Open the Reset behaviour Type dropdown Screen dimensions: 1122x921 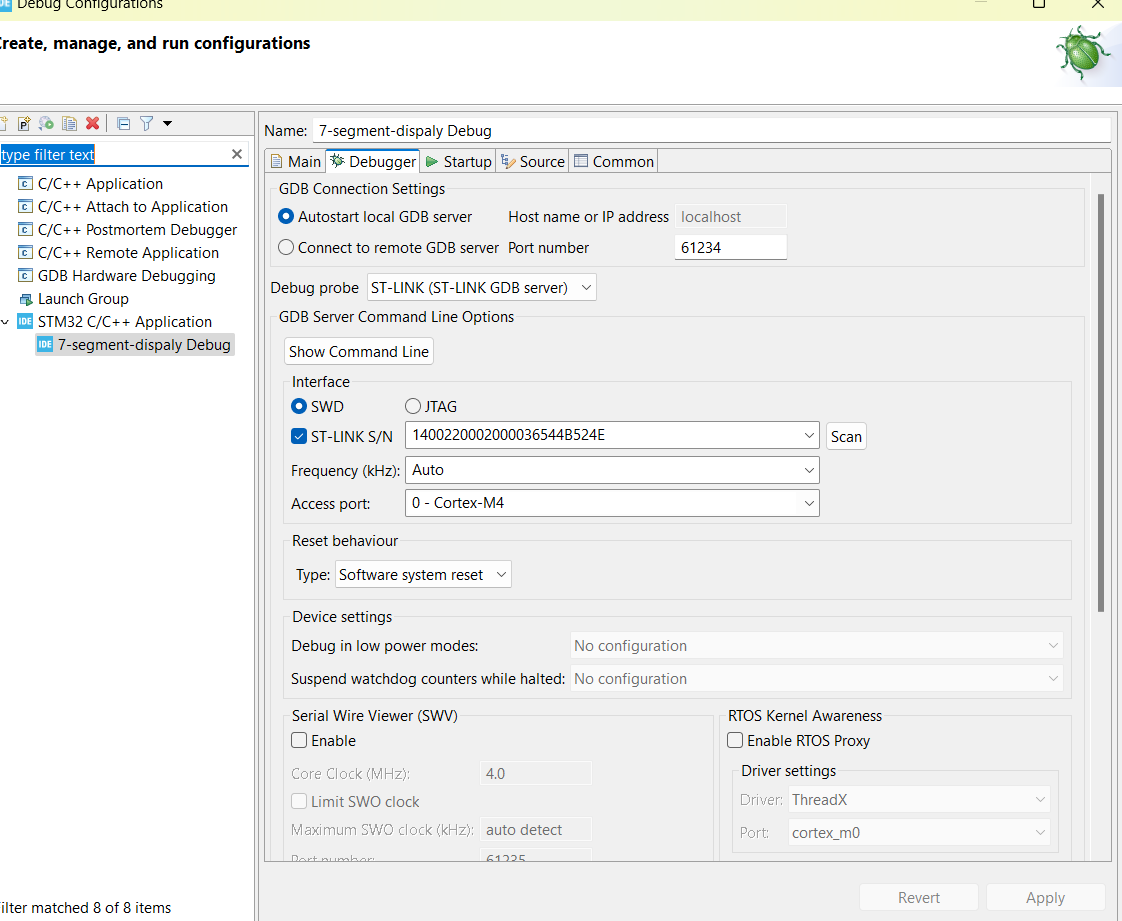(x=423, y=575)
